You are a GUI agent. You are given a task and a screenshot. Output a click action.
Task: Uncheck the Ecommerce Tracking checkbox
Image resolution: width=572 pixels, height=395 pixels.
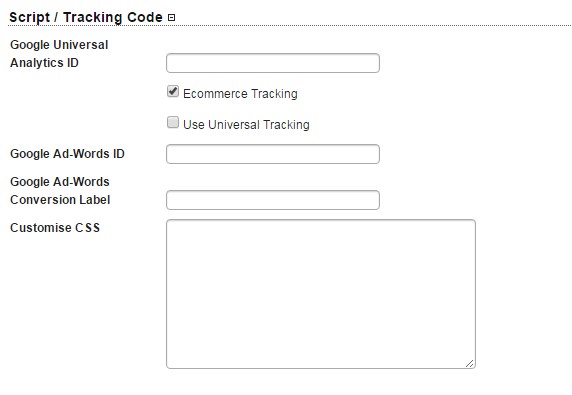click(173, 91)
